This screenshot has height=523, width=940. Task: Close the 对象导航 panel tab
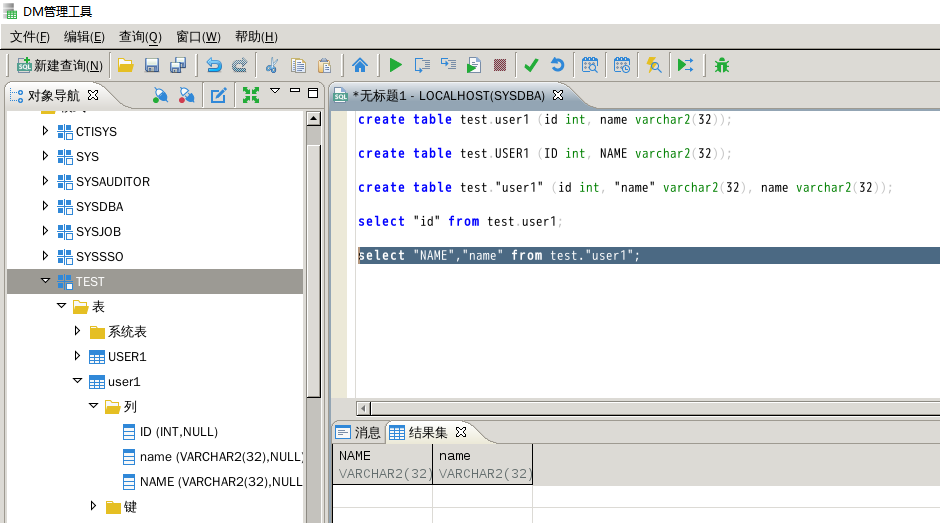(x=93, y=95)
